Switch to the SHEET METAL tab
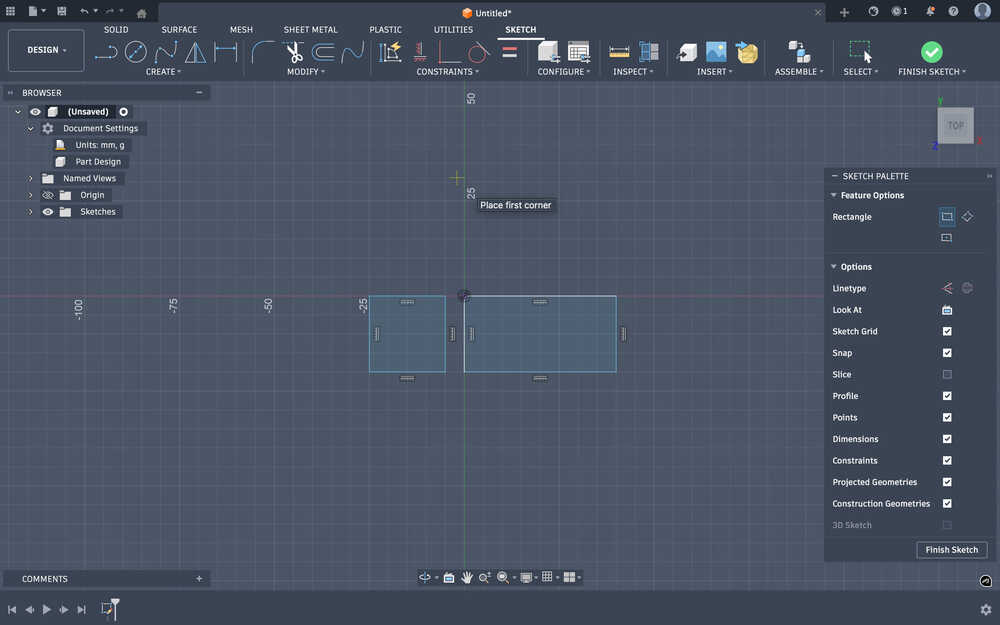The image size is (1000, 625). [x=310, y=30]
